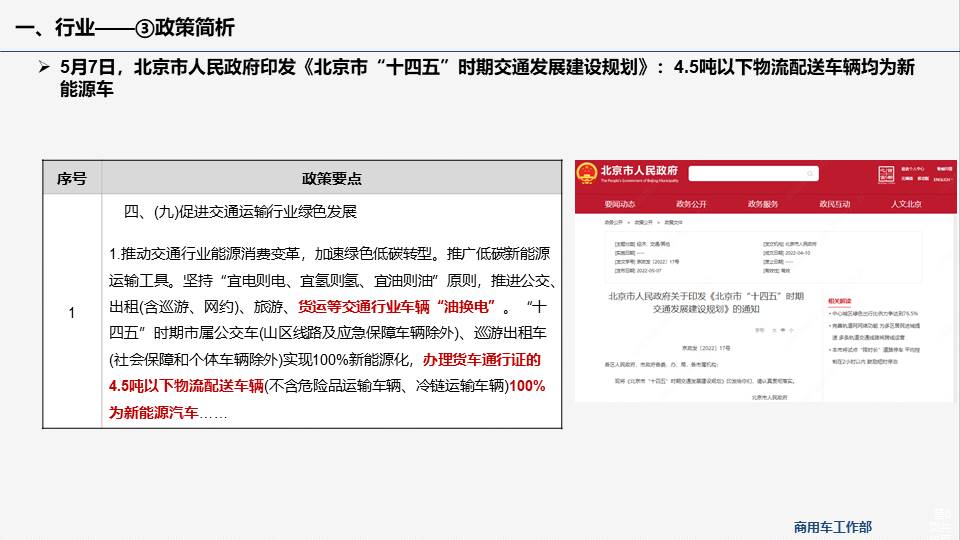The image size is (960, 540).
Task: Click the 北京市人民政府 site title
Action: click(x=639, y=170)
